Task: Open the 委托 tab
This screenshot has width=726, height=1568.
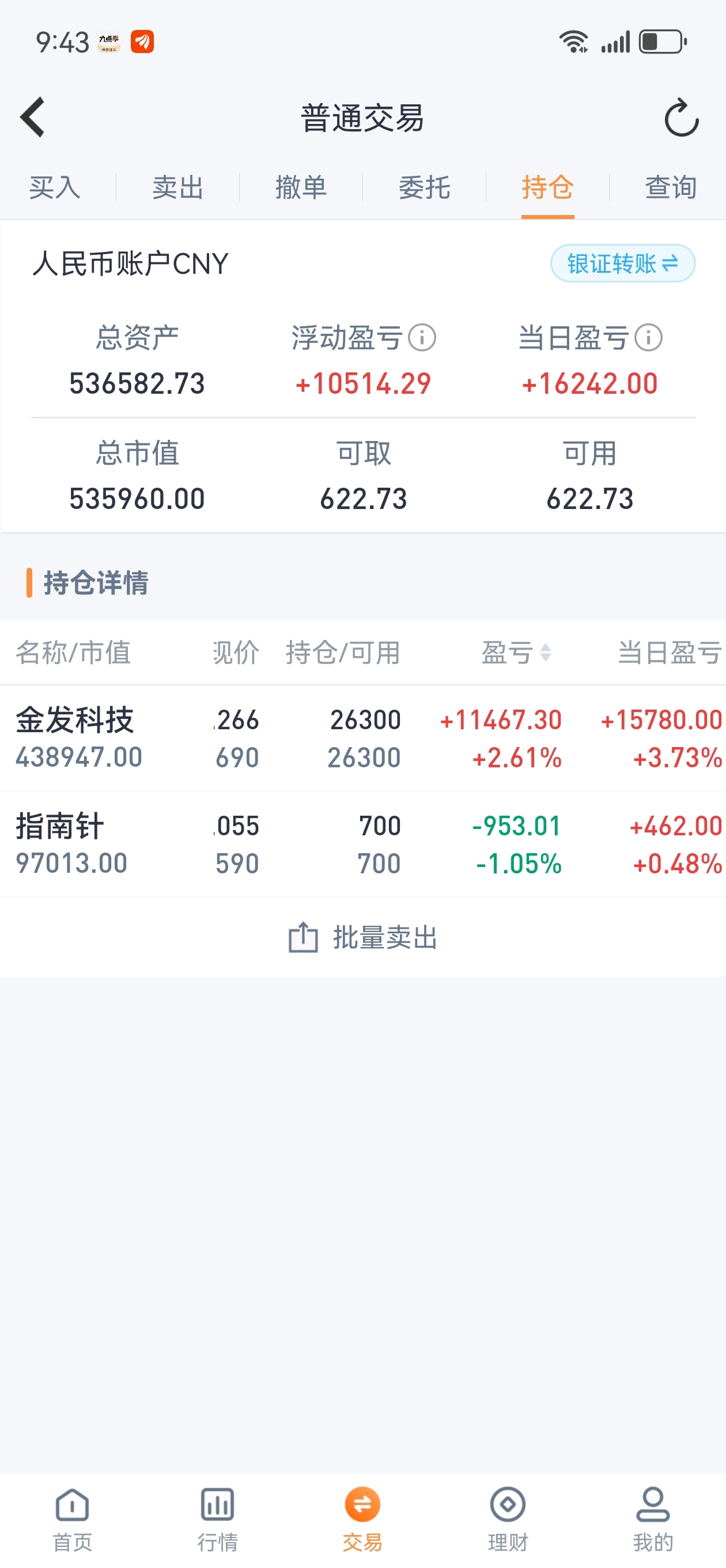Action: tap(424, 187)
